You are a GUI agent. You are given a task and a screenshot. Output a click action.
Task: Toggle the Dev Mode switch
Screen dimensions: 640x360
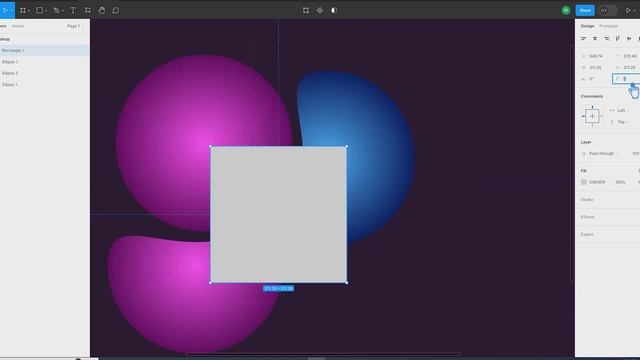coord(608,10)
